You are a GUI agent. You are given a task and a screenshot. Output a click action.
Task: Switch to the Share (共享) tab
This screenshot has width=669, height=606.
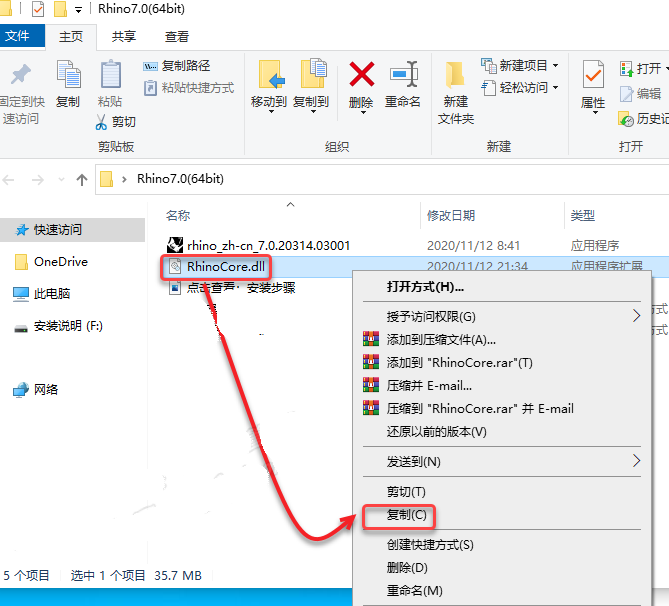pos(124,37)
